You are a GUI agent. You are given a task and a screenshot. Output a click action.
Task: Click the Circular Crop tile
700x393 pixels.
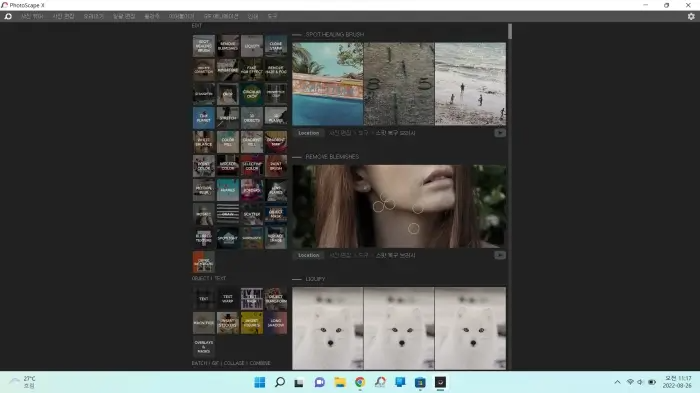[252, 94]
